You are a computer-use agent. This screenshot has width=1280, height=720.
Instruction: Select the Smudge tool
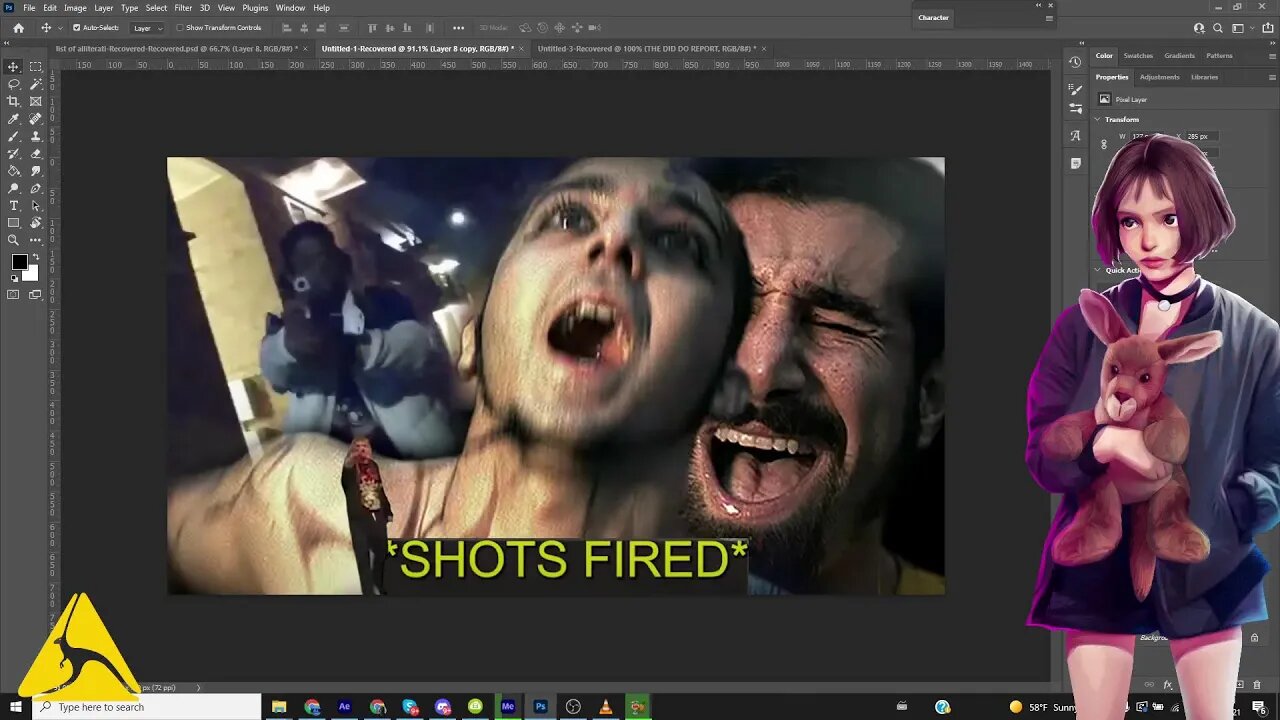(36, 171)
